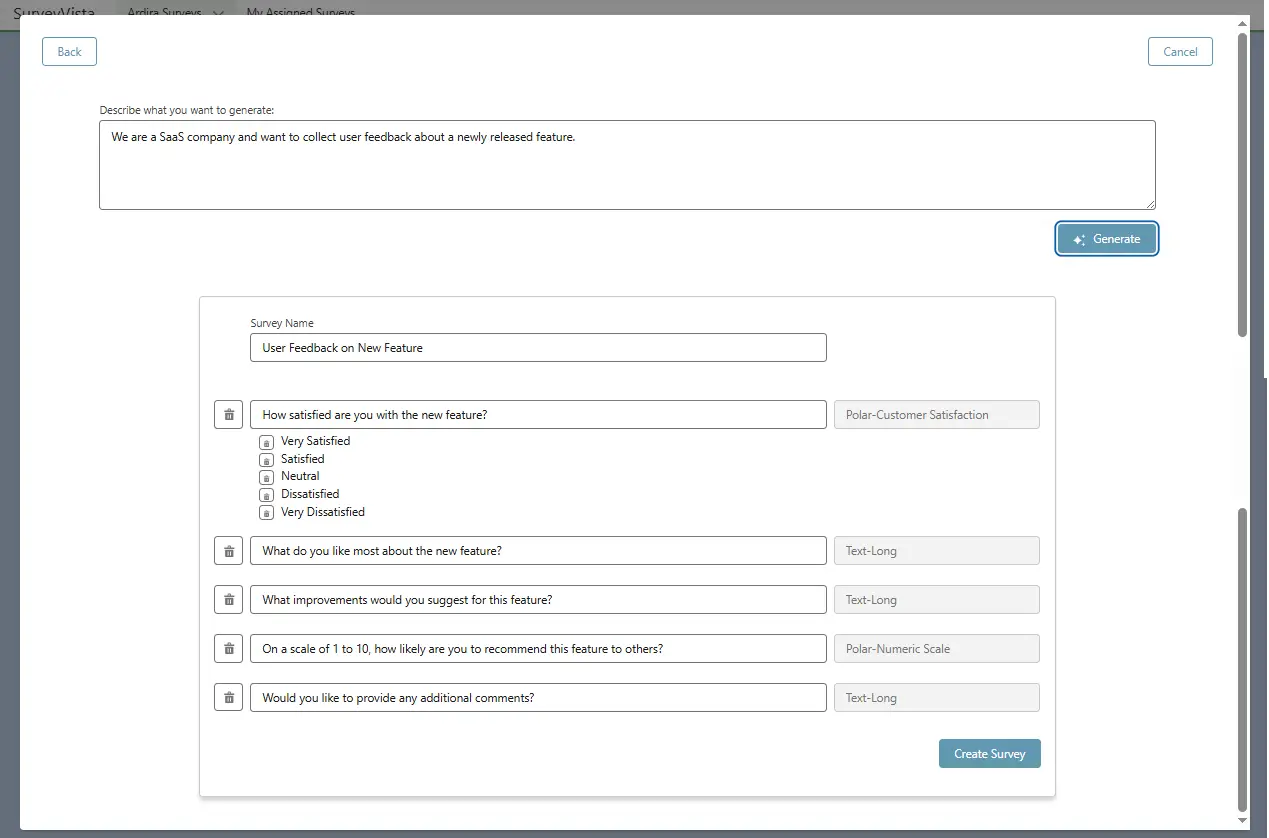1269x838 pixels.
Task: Remove the 'Dissatisfied' answer option
Action: 266,495
